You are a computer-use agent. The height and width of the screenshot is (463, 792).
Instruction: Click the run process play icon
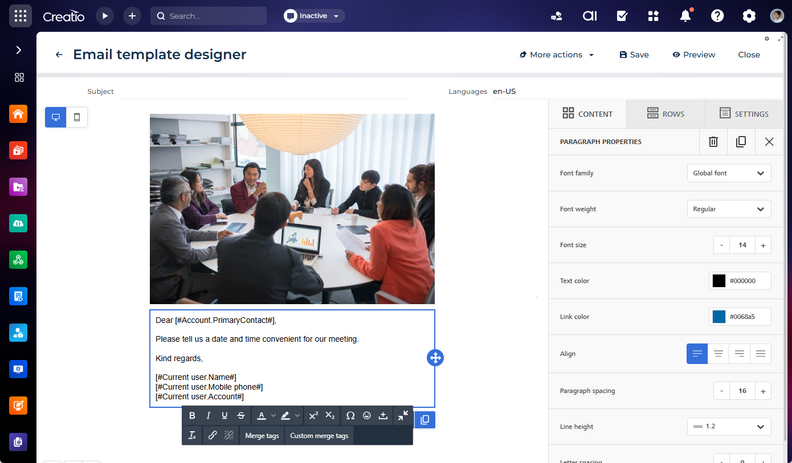pyautogui.click(x=105, y=16)
